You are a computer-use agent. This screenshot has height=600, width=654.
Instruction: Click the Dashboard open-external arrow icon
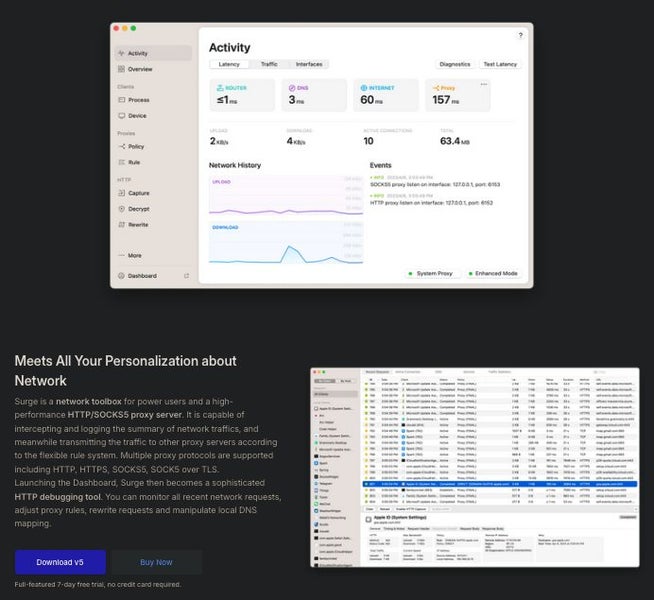(x=186, y=276)
